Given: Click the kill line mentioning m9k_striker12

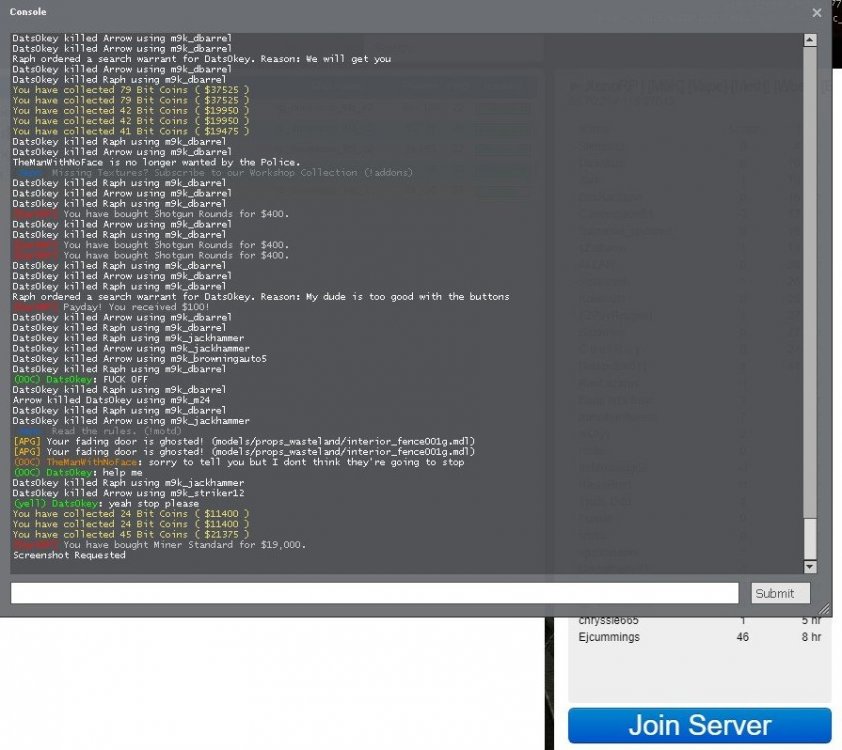Looking at the screenshot, I should [x=128, y=493].
